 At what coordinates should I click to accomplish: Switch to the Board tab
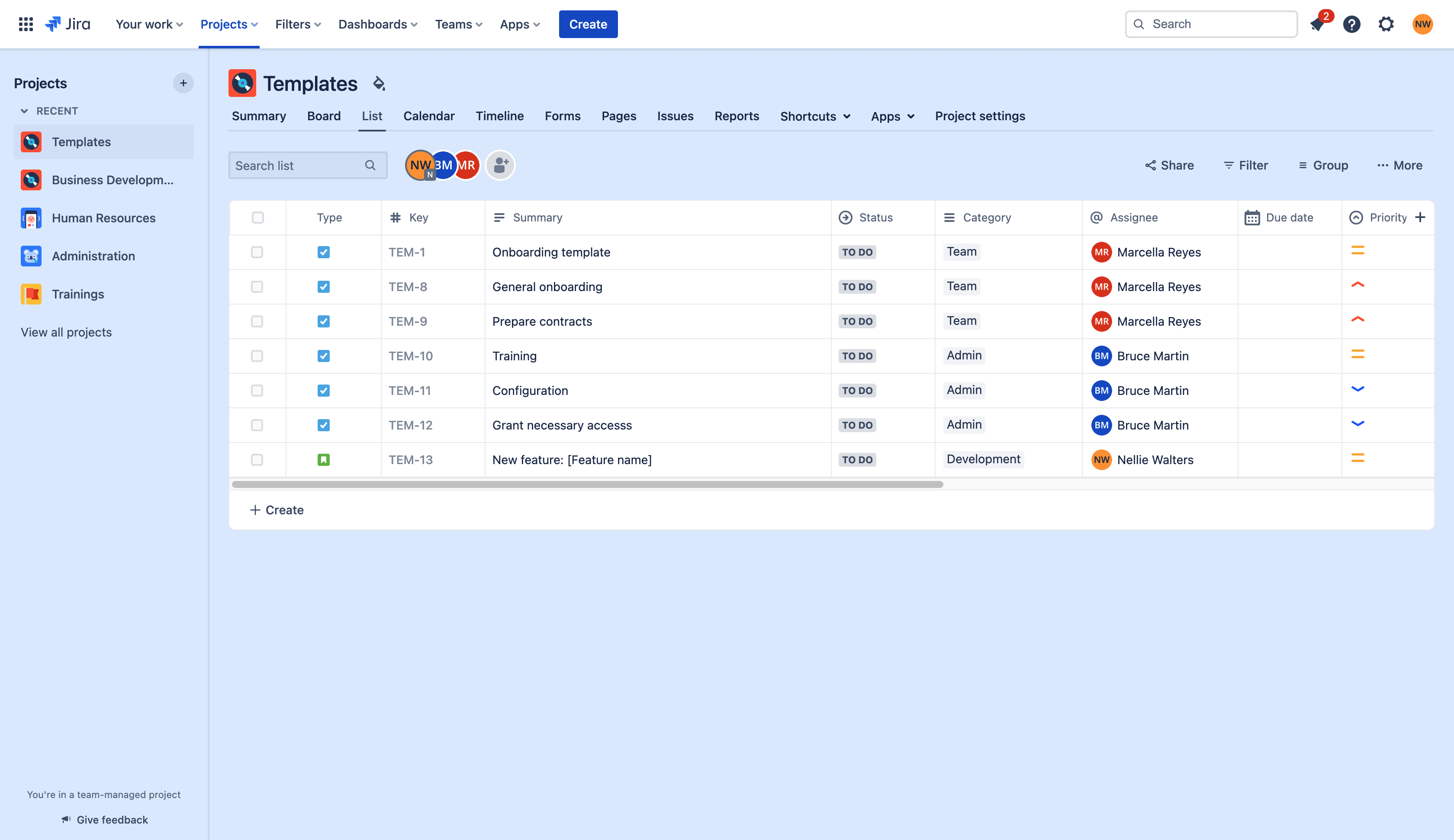tap(324, 116)
